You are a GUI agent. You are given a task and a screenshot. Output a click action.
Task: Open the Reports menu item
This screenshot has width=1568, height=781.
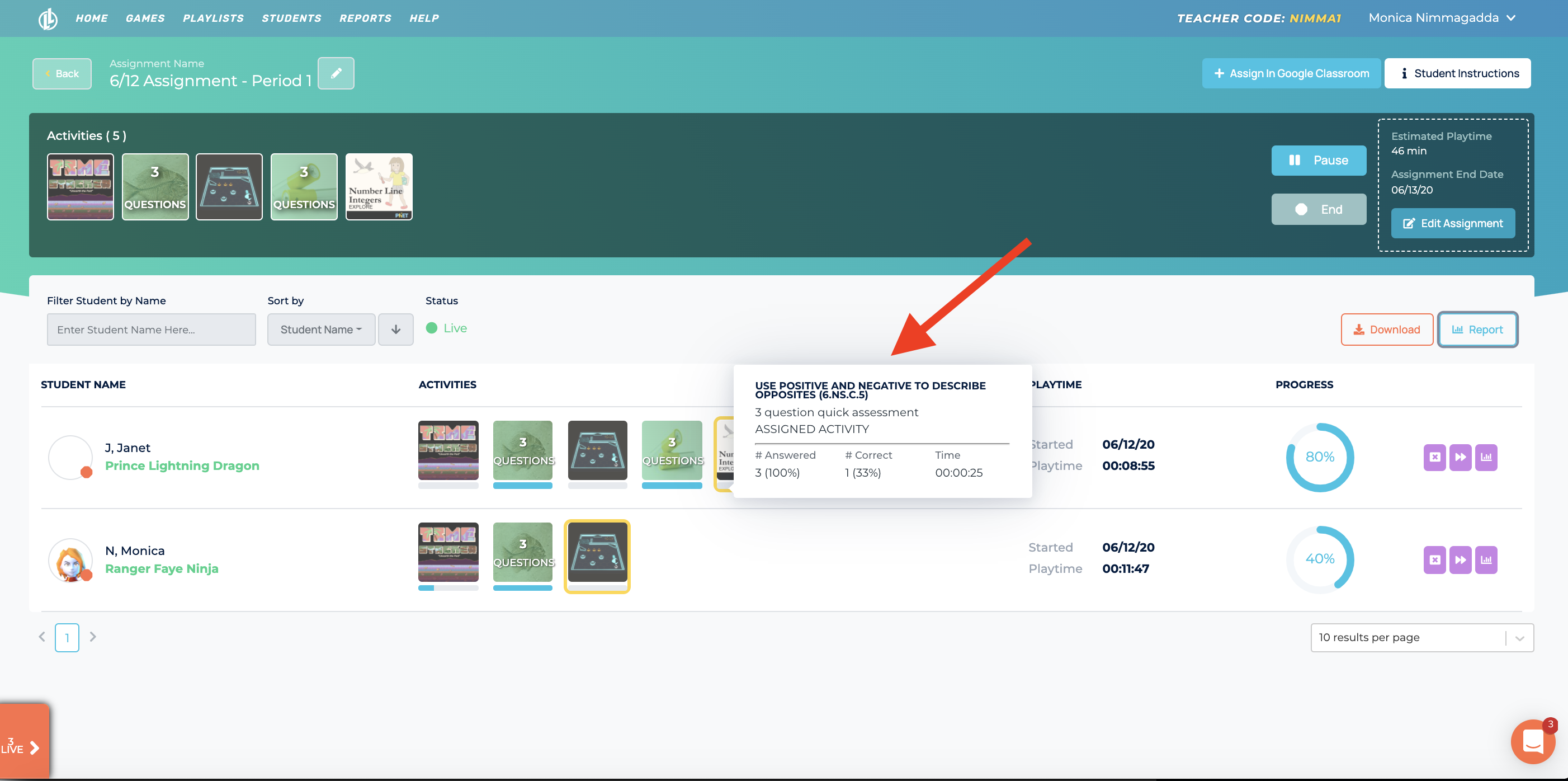pyautogui.click(x=365, y=18)
